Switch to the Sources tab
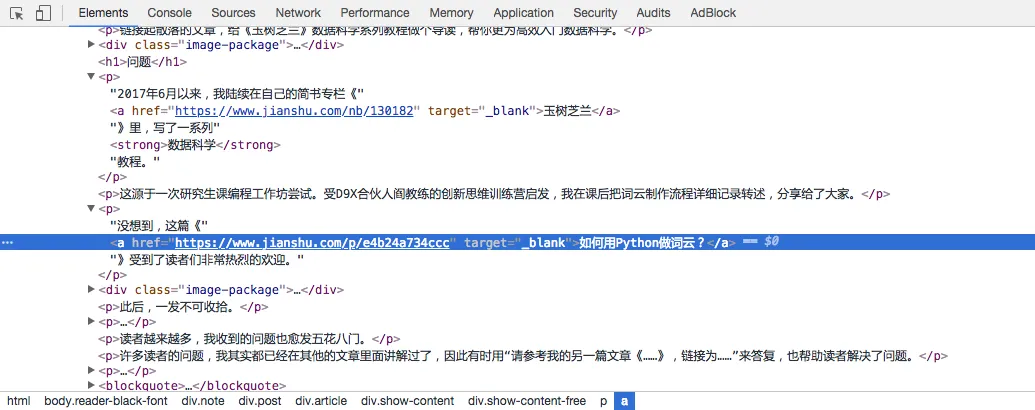 234,13
